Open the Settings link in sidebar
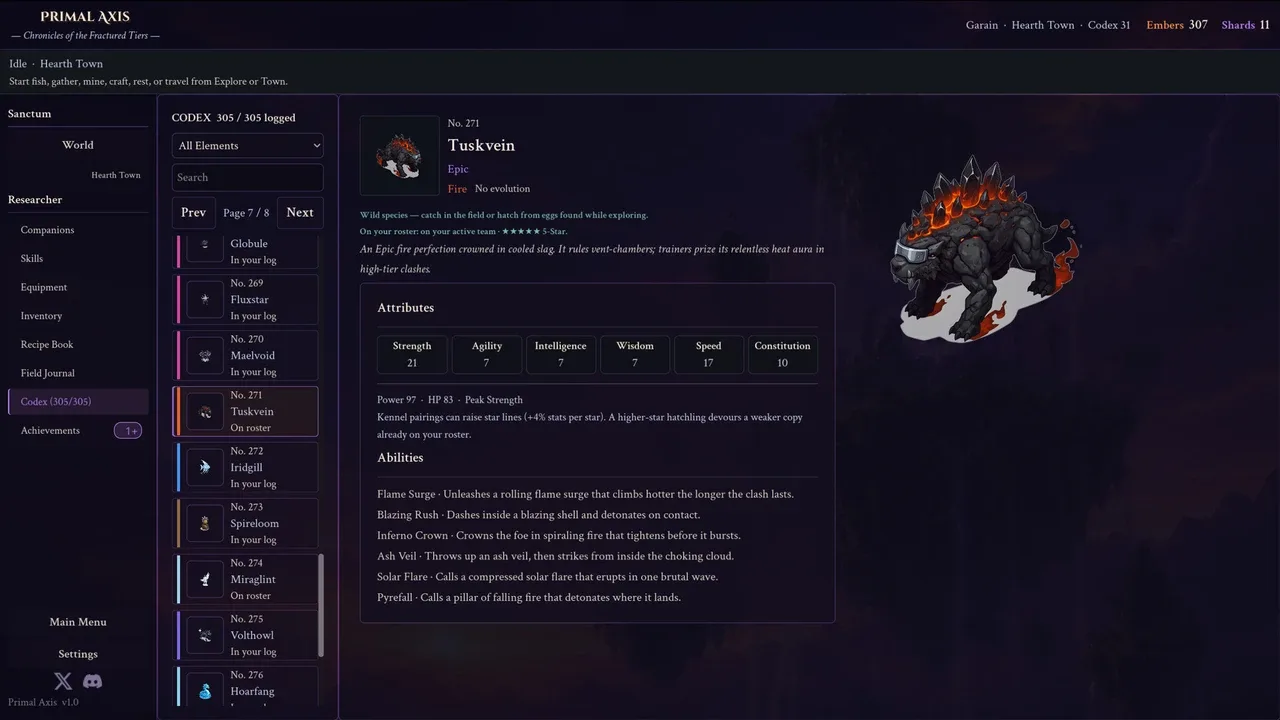The width and height of the screenshot is (1280, 720). (78, 654)
